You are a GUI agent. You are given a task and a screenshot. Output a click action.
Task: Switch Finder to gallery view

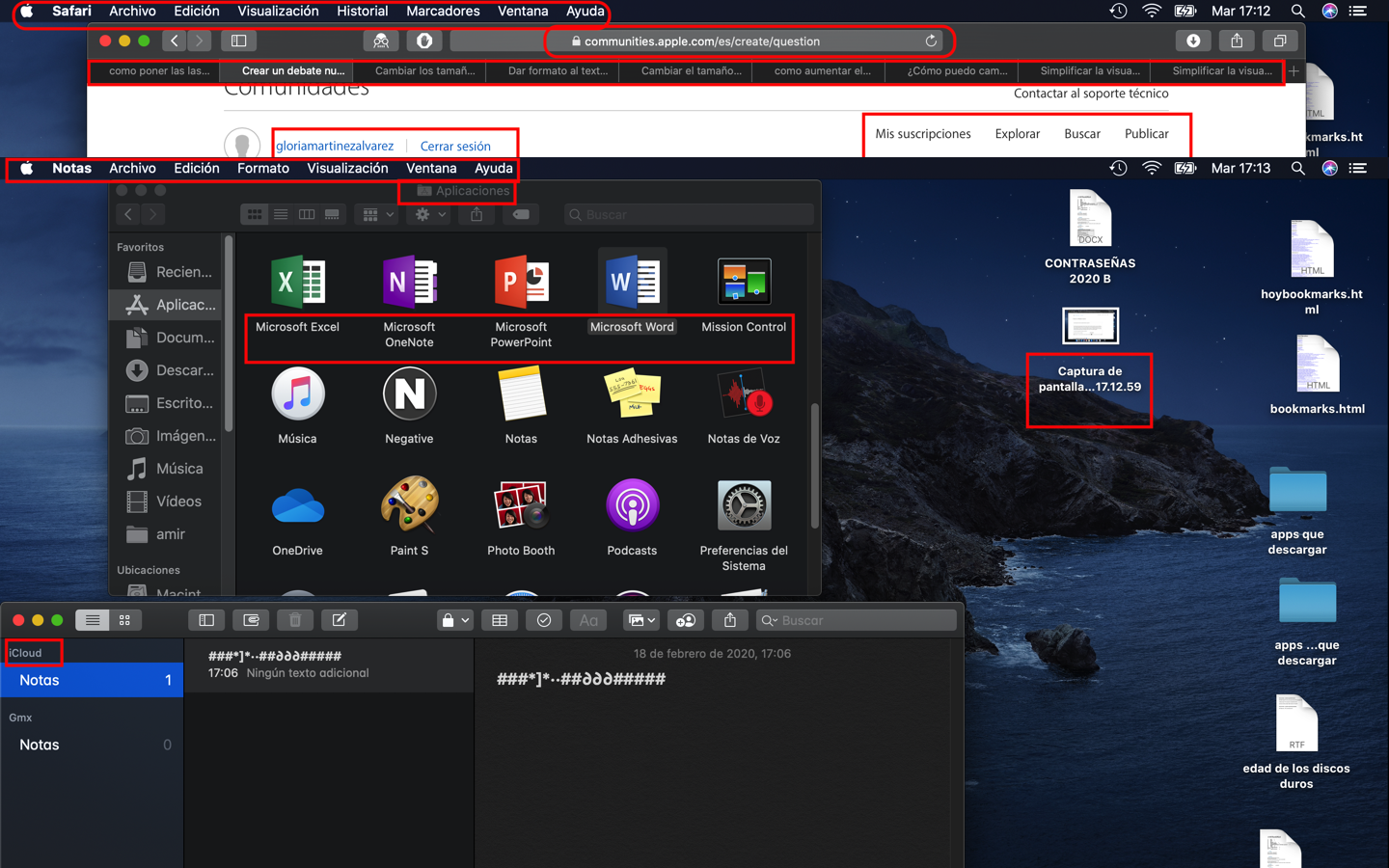pos(332,215)
